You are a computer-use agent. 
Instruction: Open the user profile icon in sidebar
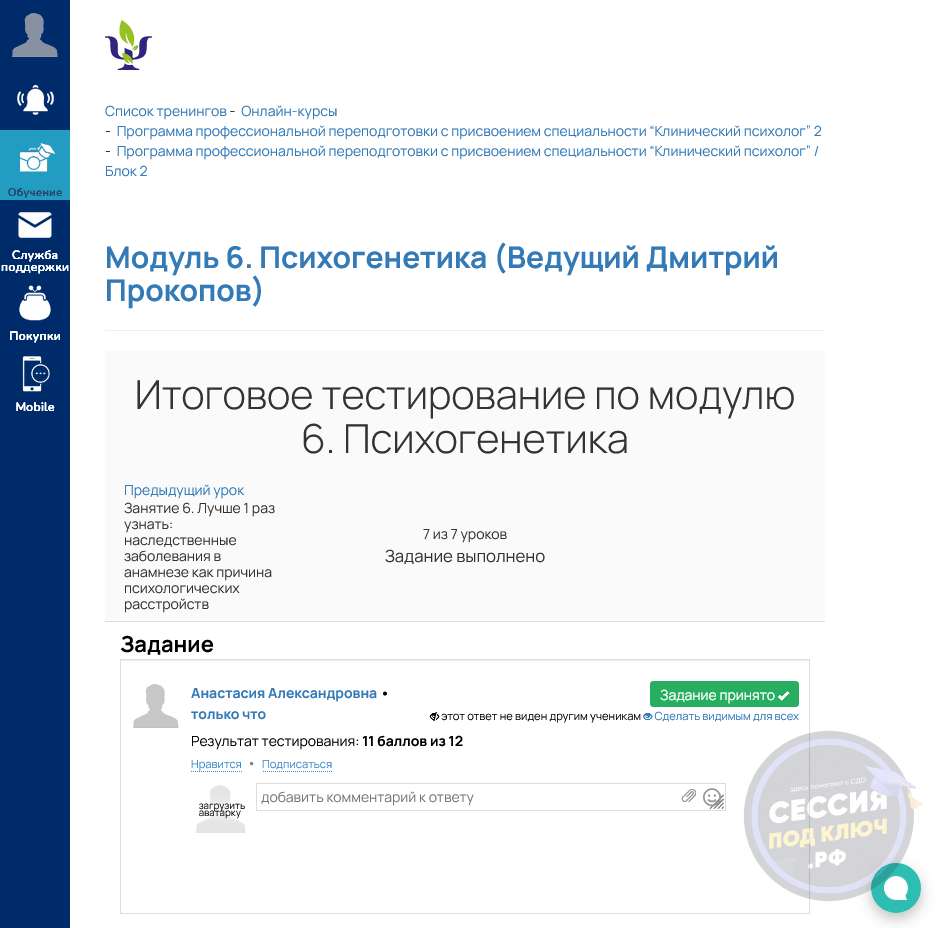[x=34, y=36]
